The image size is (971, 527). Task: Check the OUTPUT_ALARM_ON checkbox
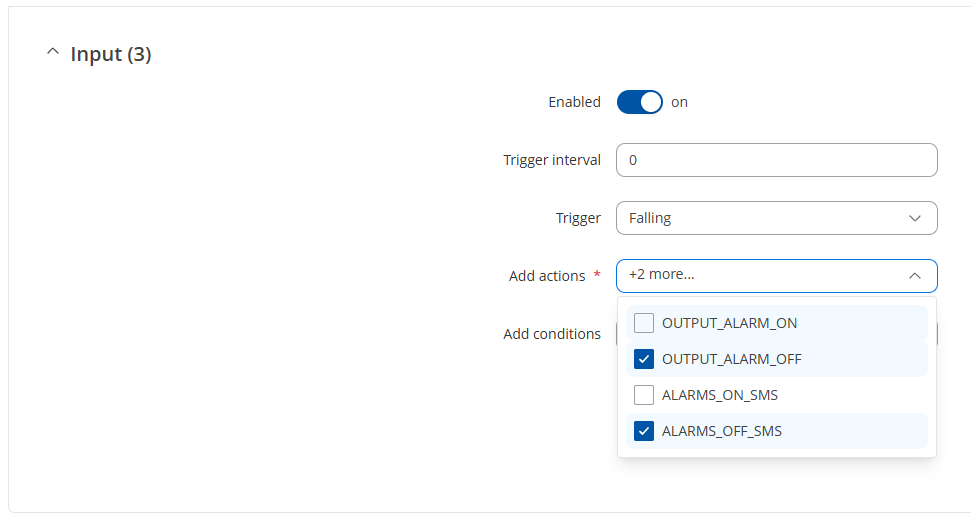(x=644, y=323)
